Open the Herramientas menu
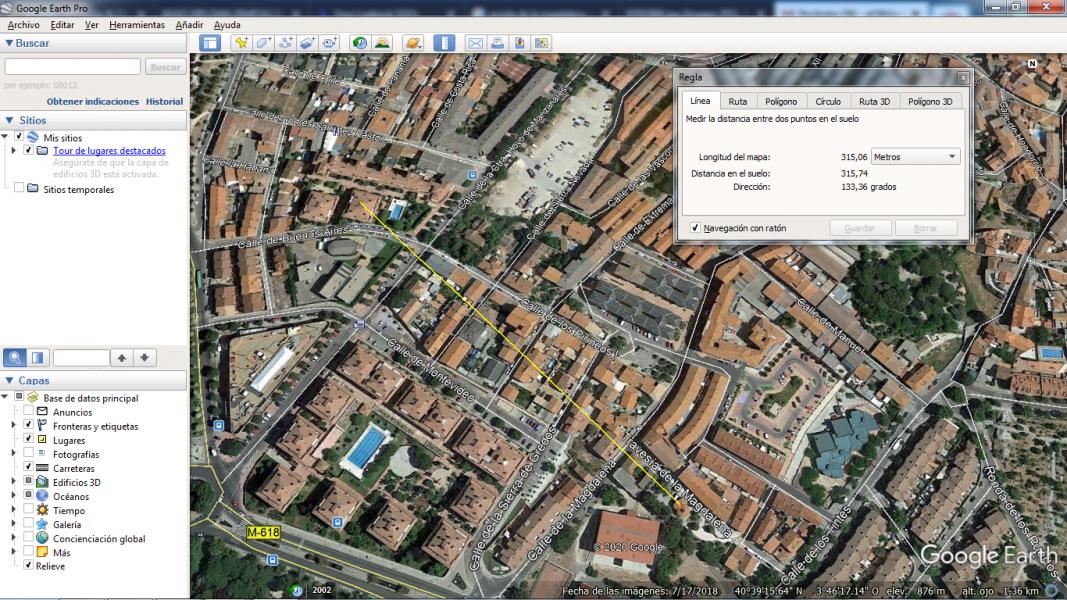 tap(136, 25)
